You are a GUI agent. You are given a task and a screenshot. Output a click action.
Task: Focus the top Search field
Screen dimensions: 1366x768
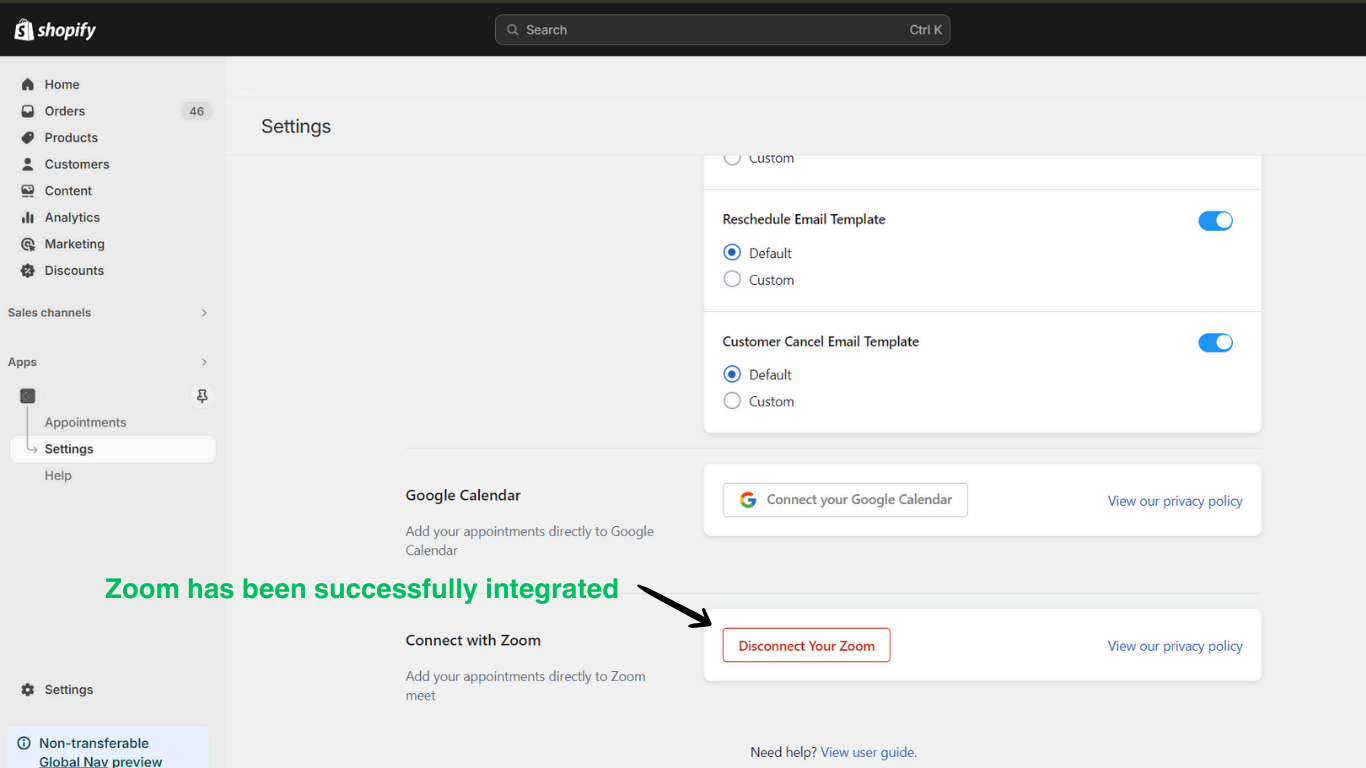click(x=722, y=30)
